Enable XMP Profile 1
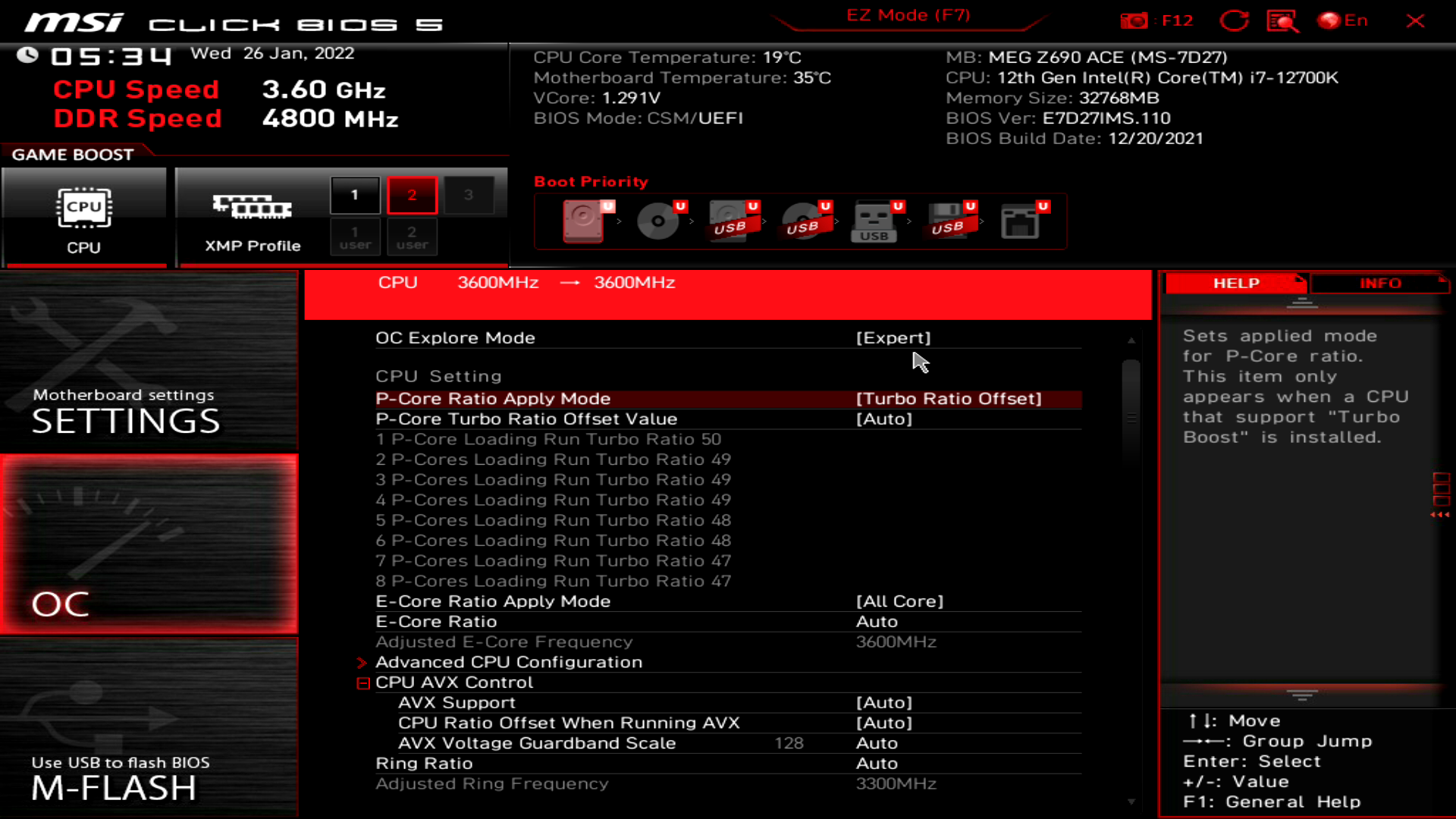This screenshot has height=819, width=1456. pyautogui.click(x=354, y=194)
